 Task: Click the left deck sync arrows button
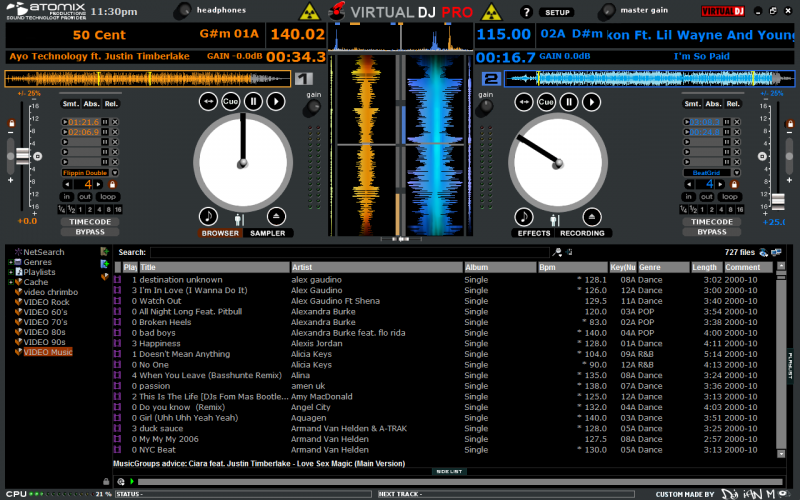[x=208, y=102]
